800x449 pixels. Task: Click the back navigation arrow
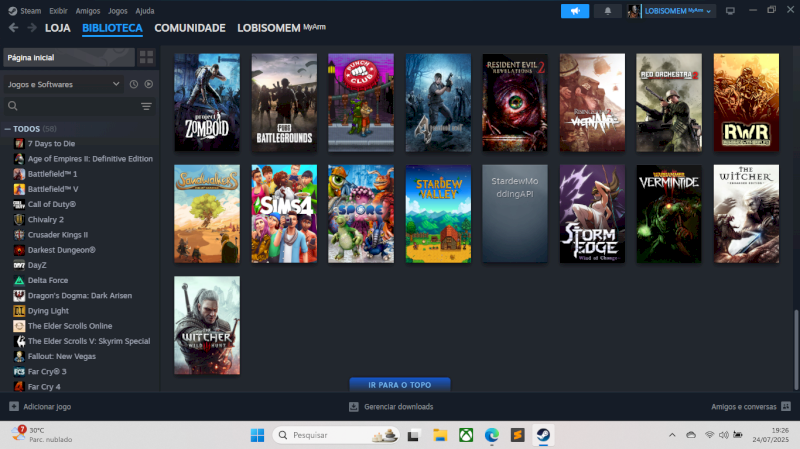click(13, 28)
